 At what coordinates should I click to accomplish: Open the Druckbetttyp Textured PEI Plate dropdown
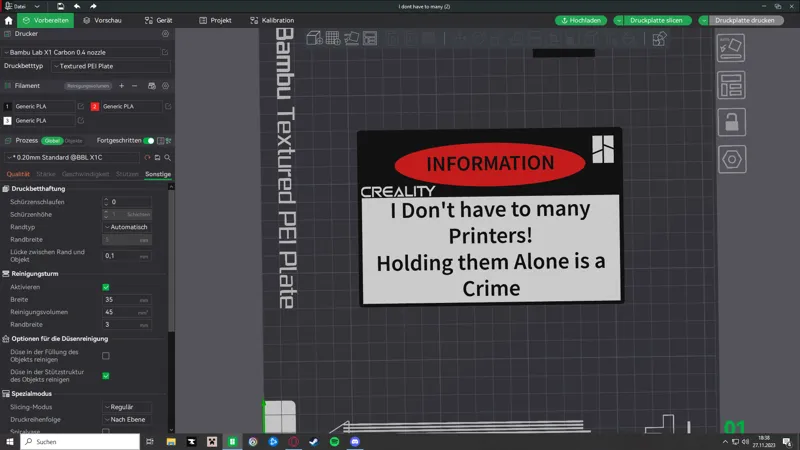point(111,66)
